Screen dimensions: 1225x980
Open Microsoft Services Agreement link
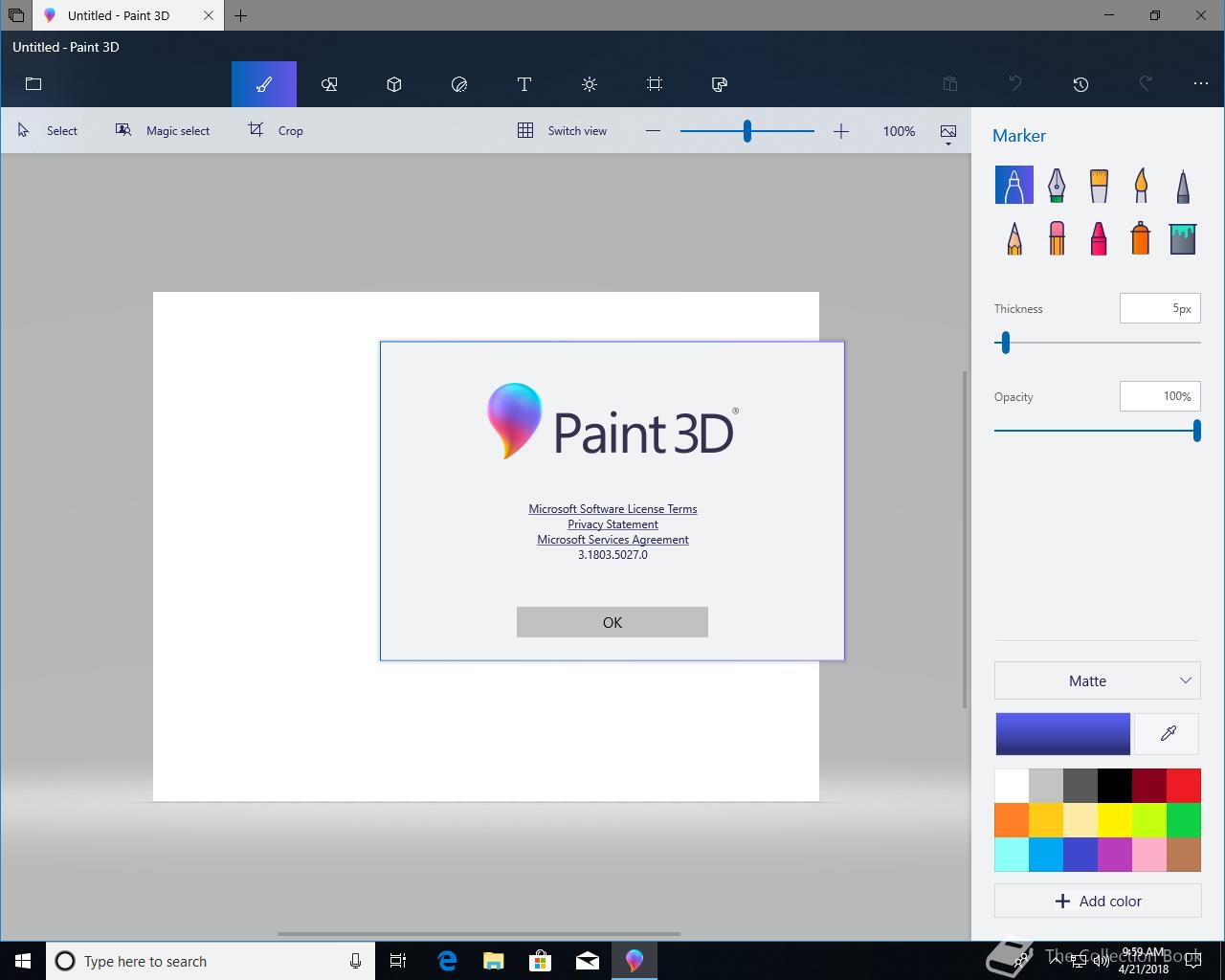(x=612, y=540)
